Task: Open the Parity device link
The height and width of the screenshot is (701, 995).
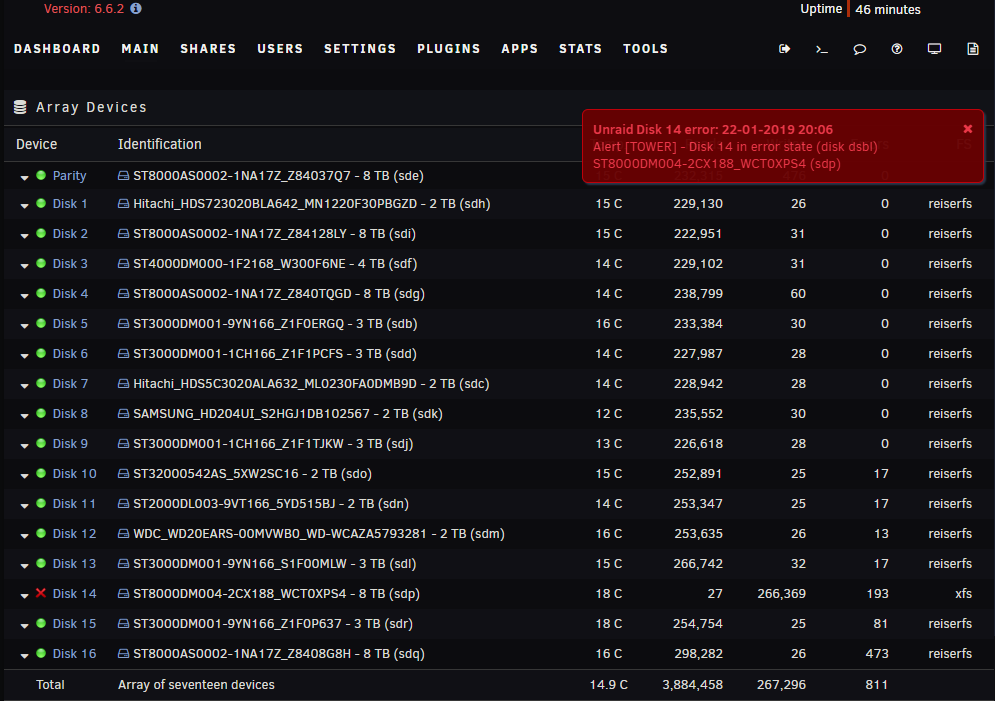Action: (69, 176)
